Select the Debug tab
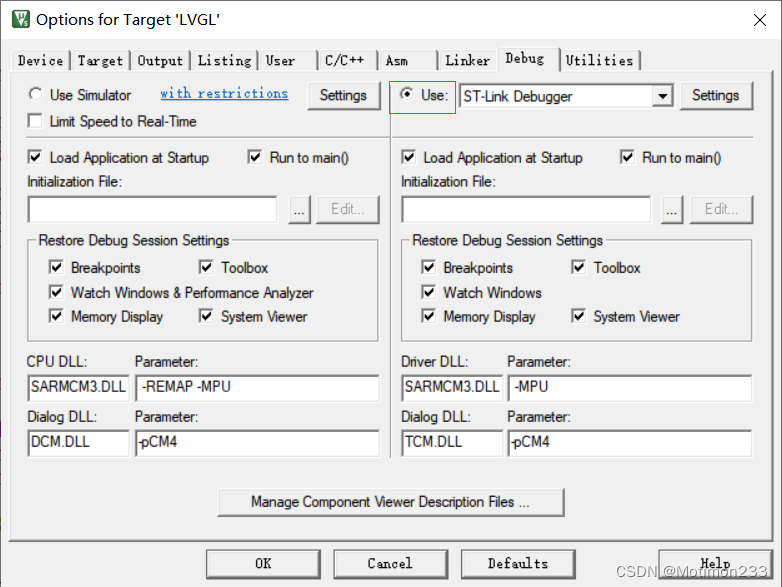782x587 pixels. (527, 59)
